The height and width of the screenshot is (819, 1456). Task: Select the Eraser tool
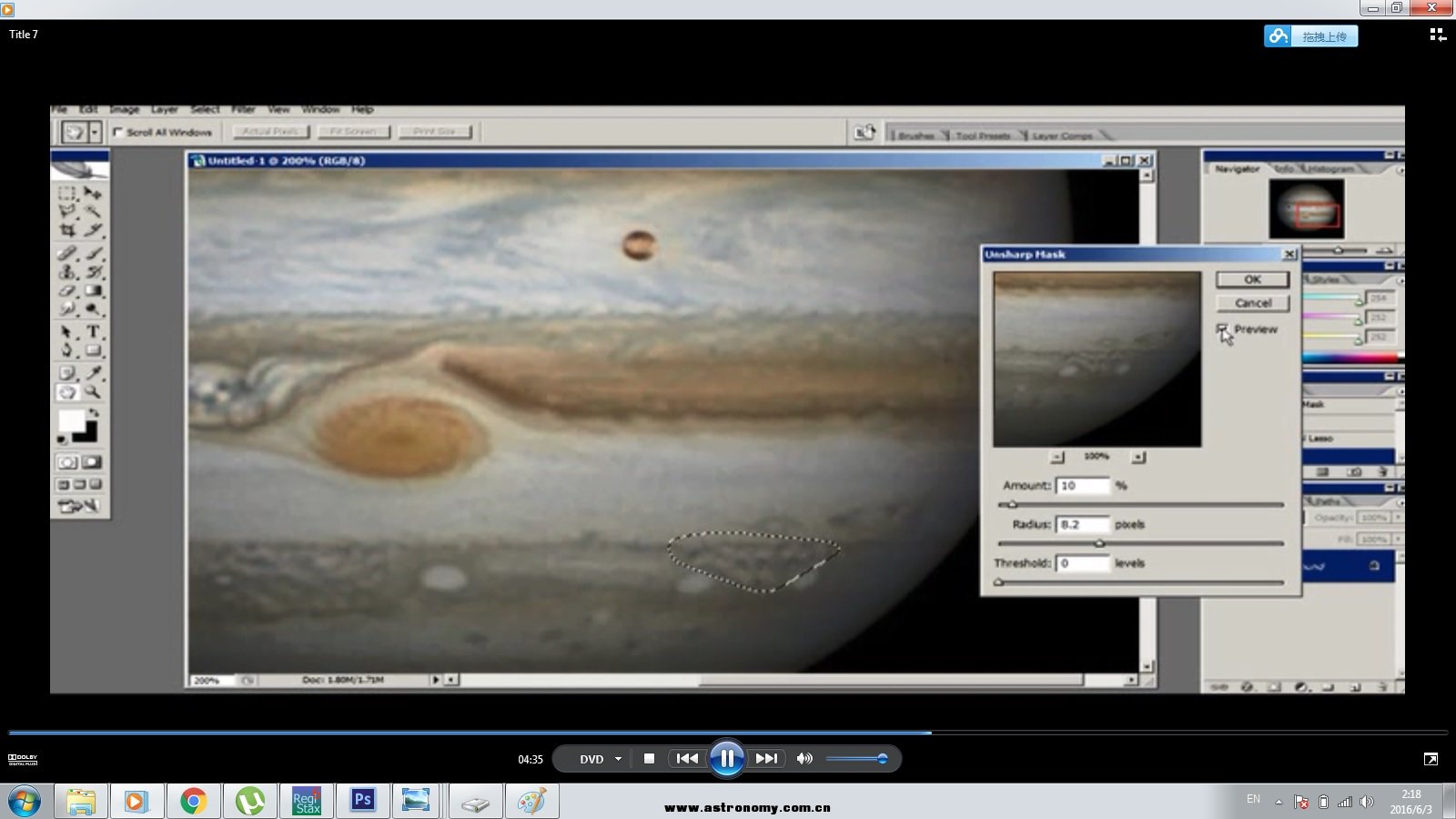(x=67, y=290)
